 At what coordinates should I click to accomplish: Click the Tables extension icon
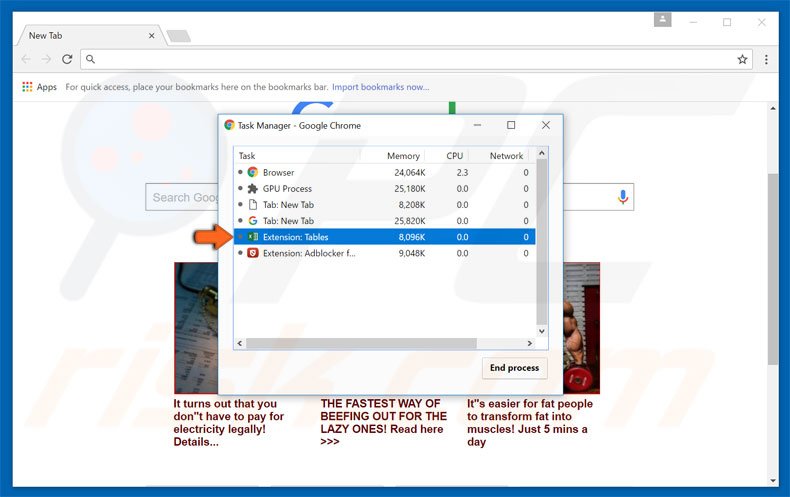(253, 237)
